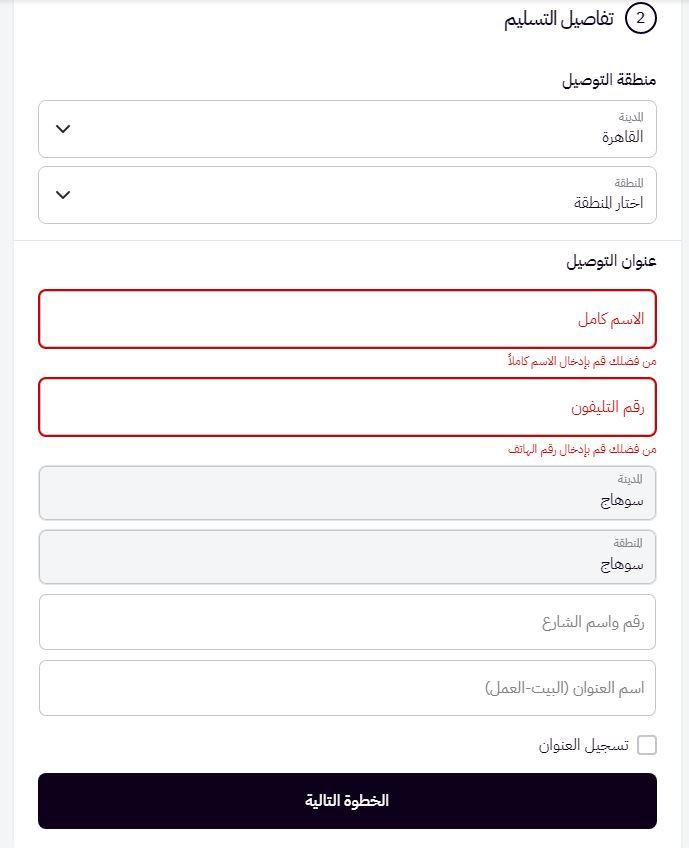Viewport: 689px width, 848px height.
Task: Focus the اسم العنوان (البيت-العمل) field
Action: (x=347, y=688)
